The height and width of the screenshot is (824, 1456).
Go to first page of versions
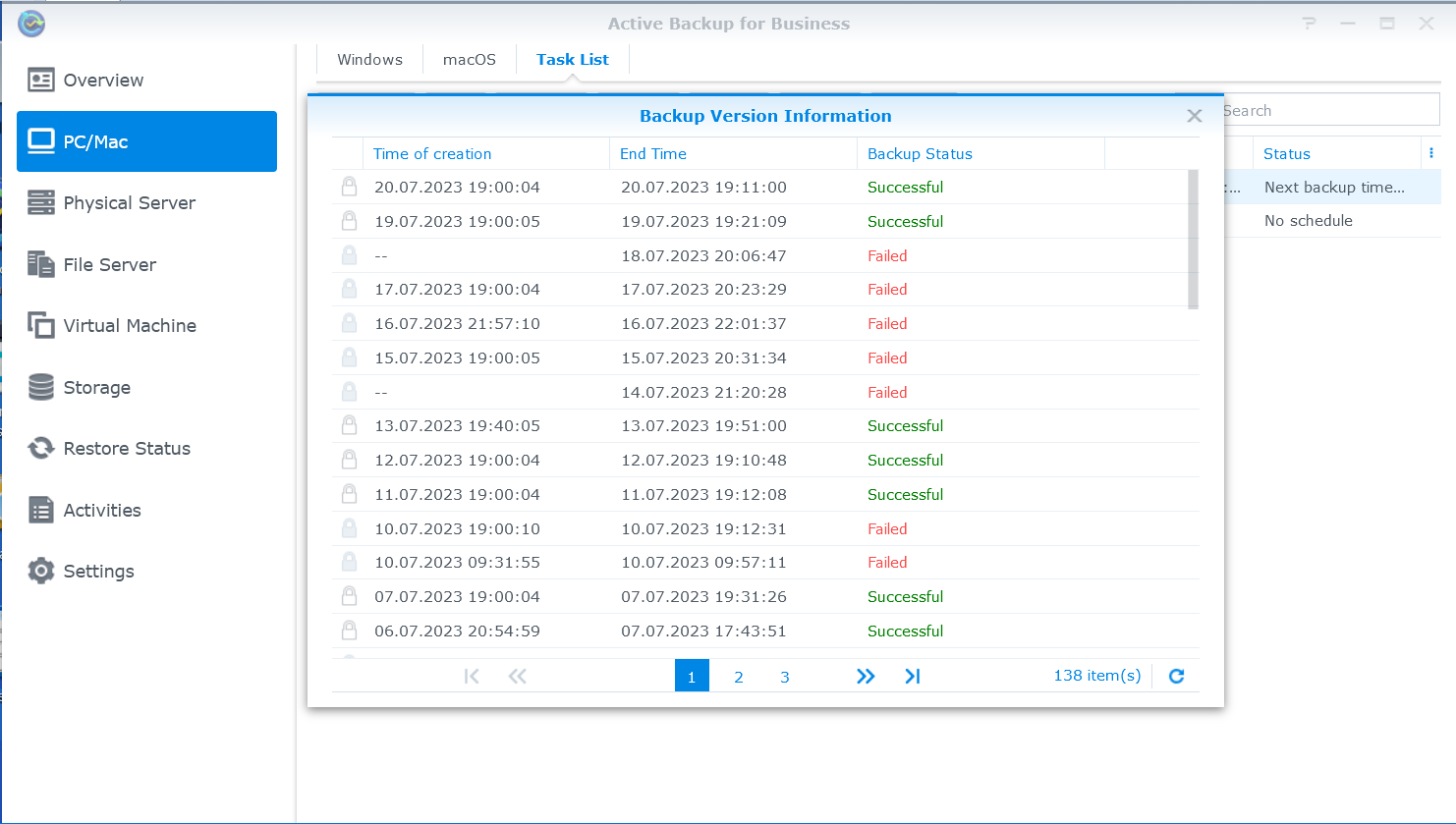tap(472, 676)
